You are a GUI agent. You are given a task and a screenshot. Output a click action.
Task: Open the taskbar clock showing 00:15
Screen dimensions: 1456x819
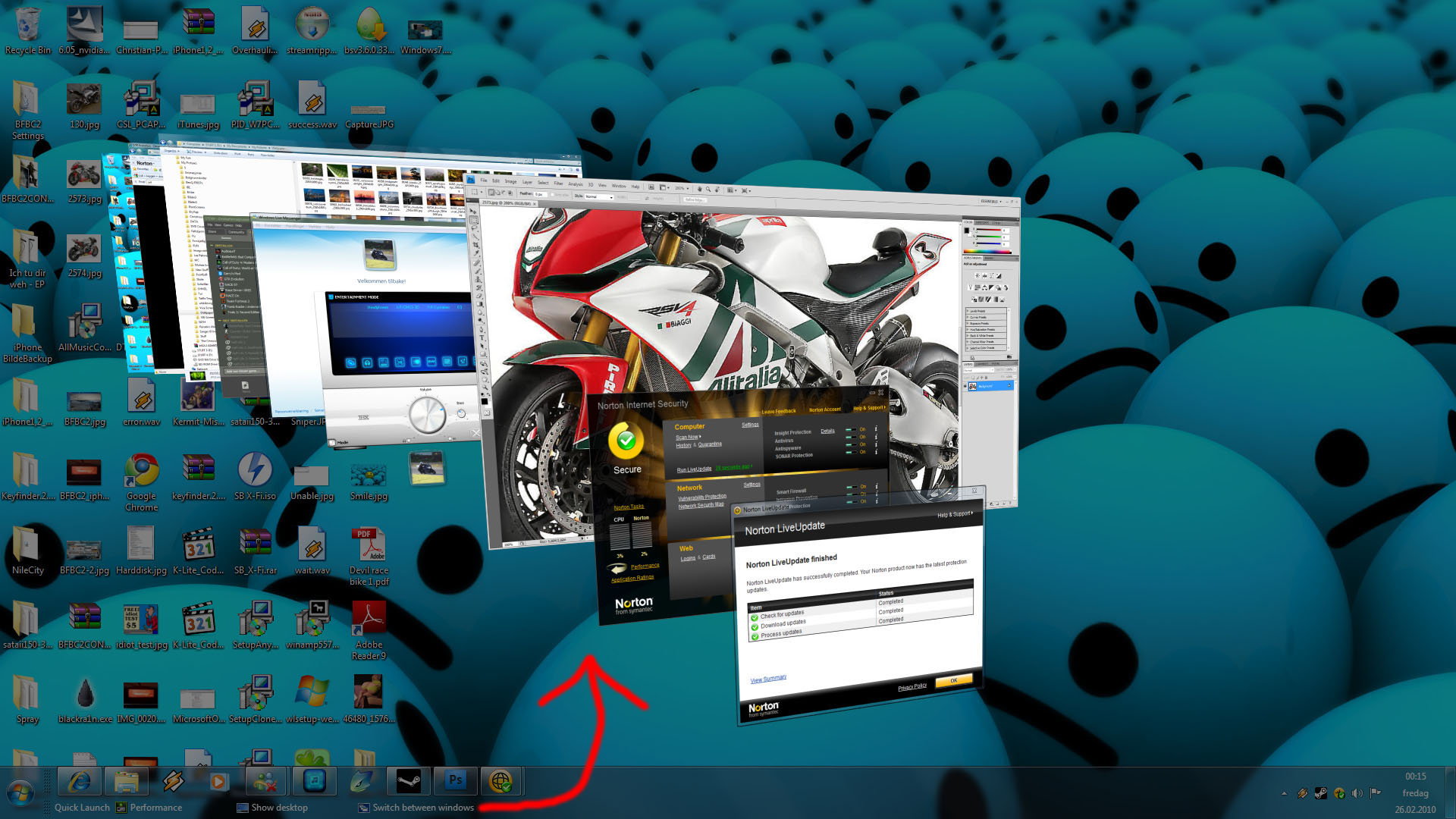(x=1415, y=792)
